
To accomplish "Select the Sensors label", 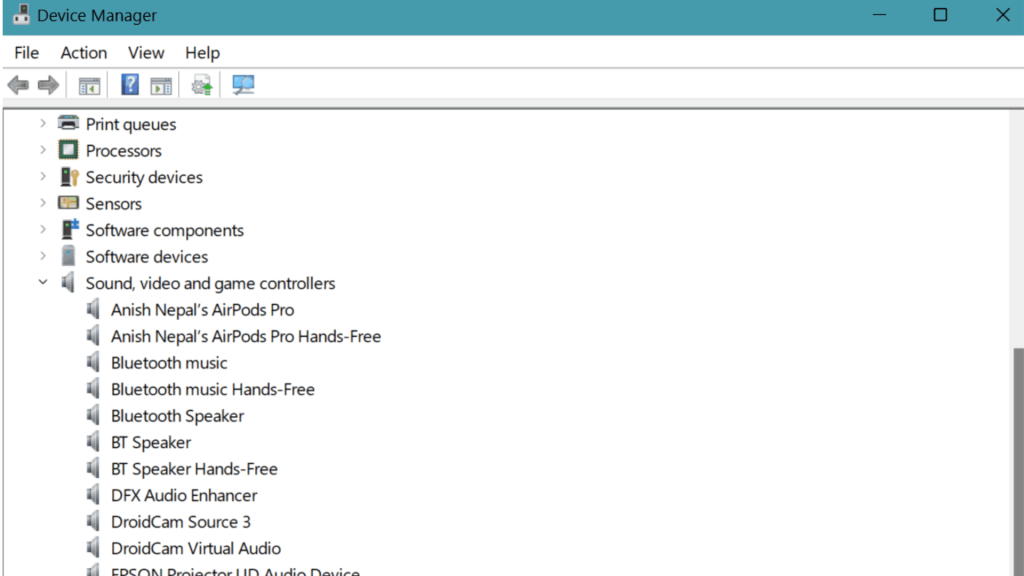I will tap(114, 204).
